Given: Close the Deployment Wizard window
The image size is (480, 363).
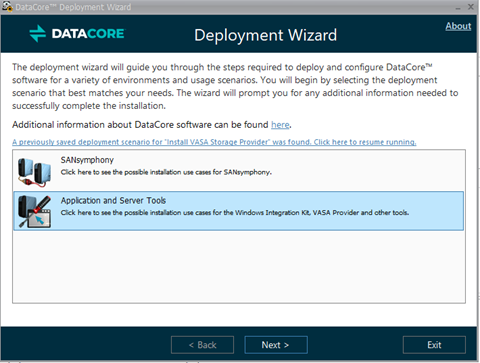Looking at the screenshot, I should (x=471, y=7).
